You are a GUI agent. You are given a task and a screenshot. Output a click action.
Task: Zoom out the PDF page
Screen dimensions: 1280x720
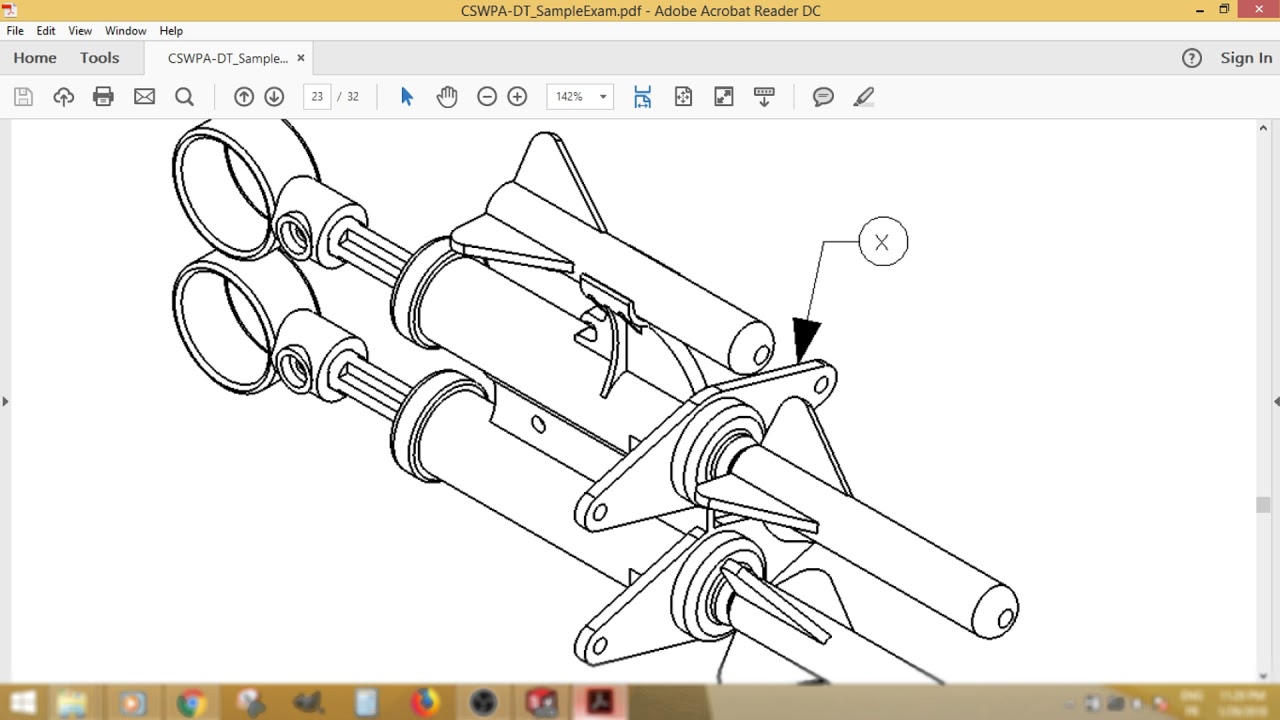point(487,96)
